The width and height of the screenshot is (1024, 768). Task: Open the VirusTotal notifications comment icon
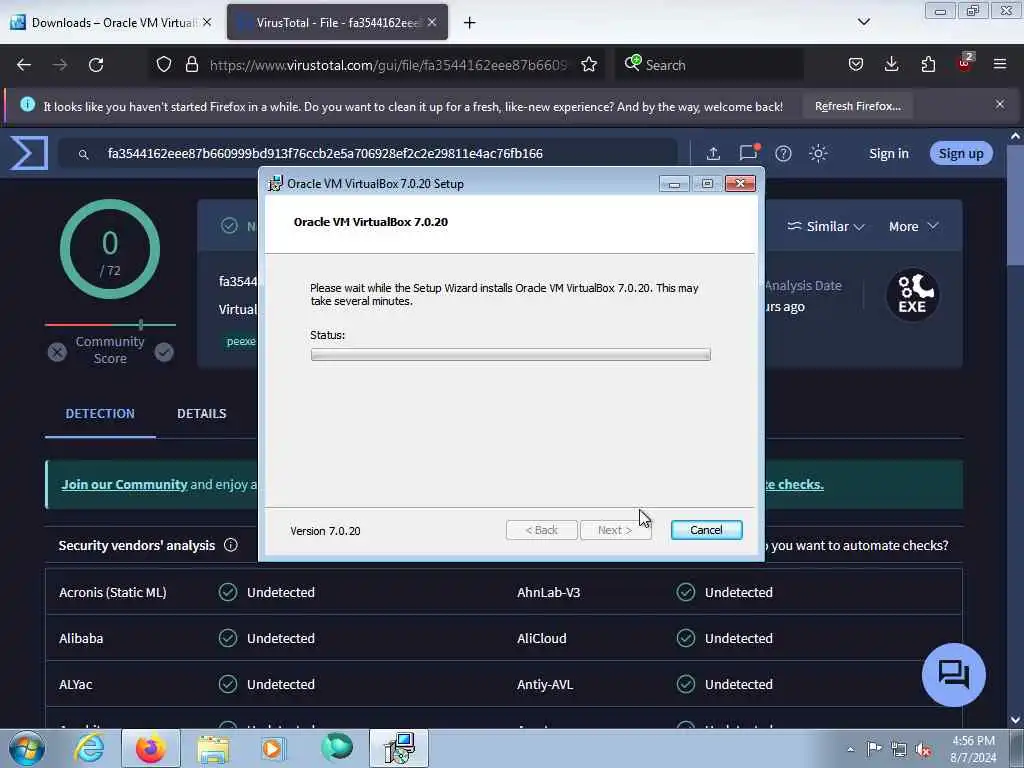coord(748,152)
